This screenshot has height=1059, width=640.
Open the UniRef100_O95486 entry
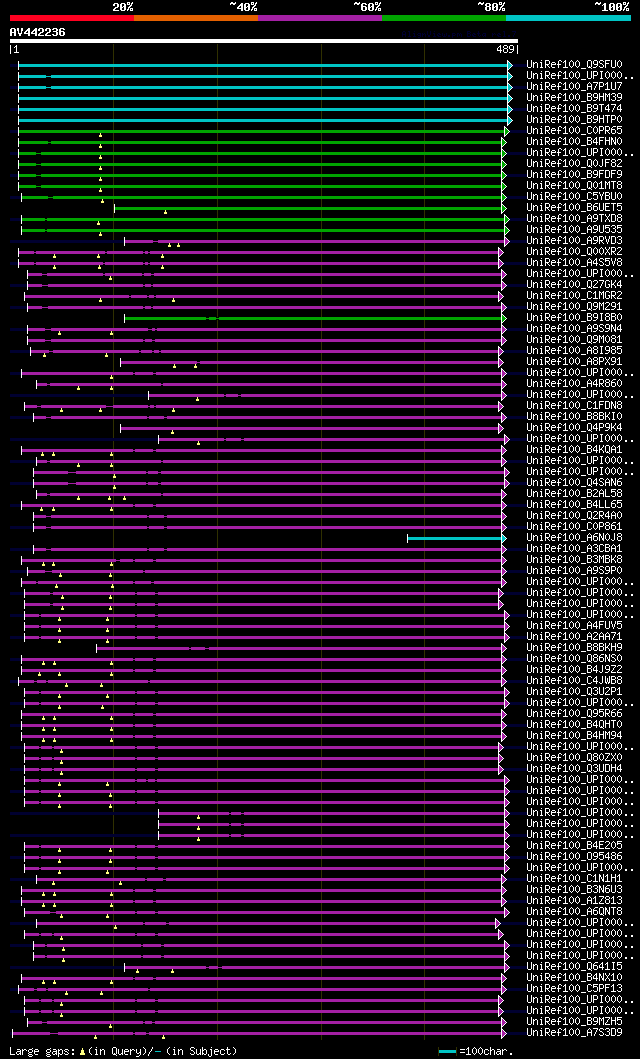pos(575,856)
